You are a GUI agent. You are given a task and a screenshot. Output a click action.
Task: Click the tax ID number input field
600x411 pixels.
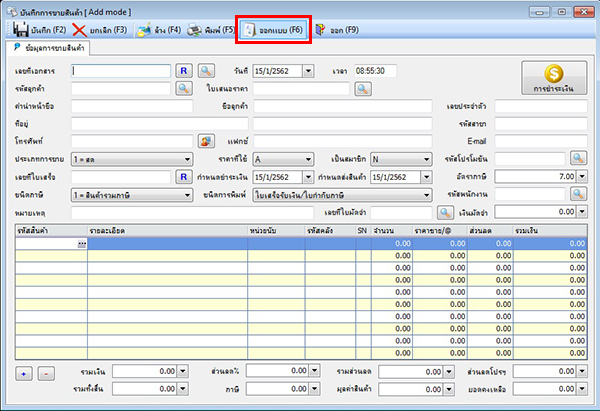click(x=541, y=106)
